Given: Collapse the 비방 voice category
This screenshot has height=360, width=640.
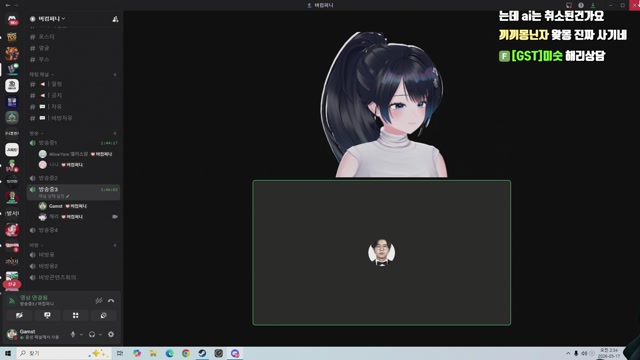Looking at the screenshot, I should 36,245.
